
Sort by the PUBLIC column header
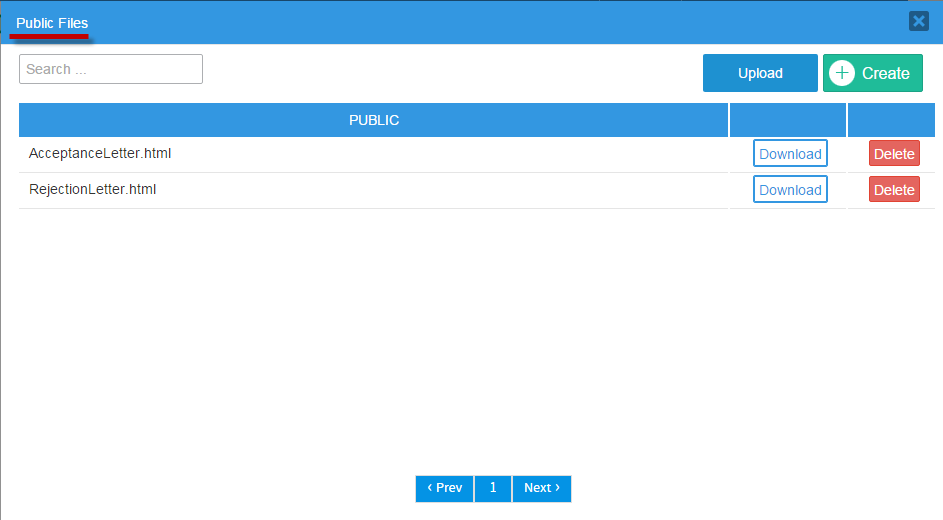point(373,120)
